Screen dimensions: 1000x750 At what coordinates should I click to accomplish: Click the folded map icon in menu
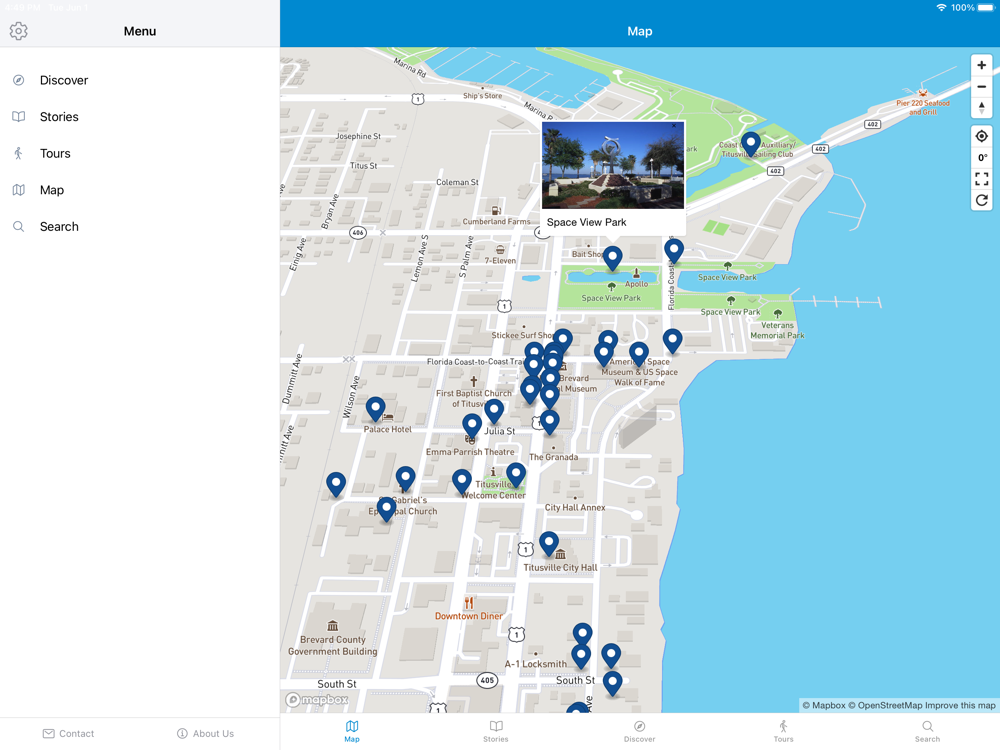click(x=18, y=190)
